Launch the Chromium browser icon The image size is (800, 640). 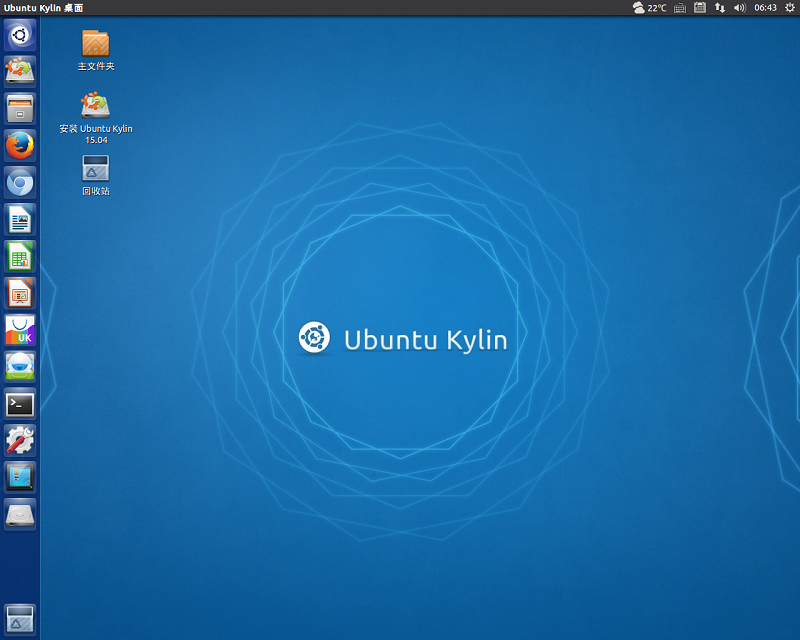pos(19,182)
